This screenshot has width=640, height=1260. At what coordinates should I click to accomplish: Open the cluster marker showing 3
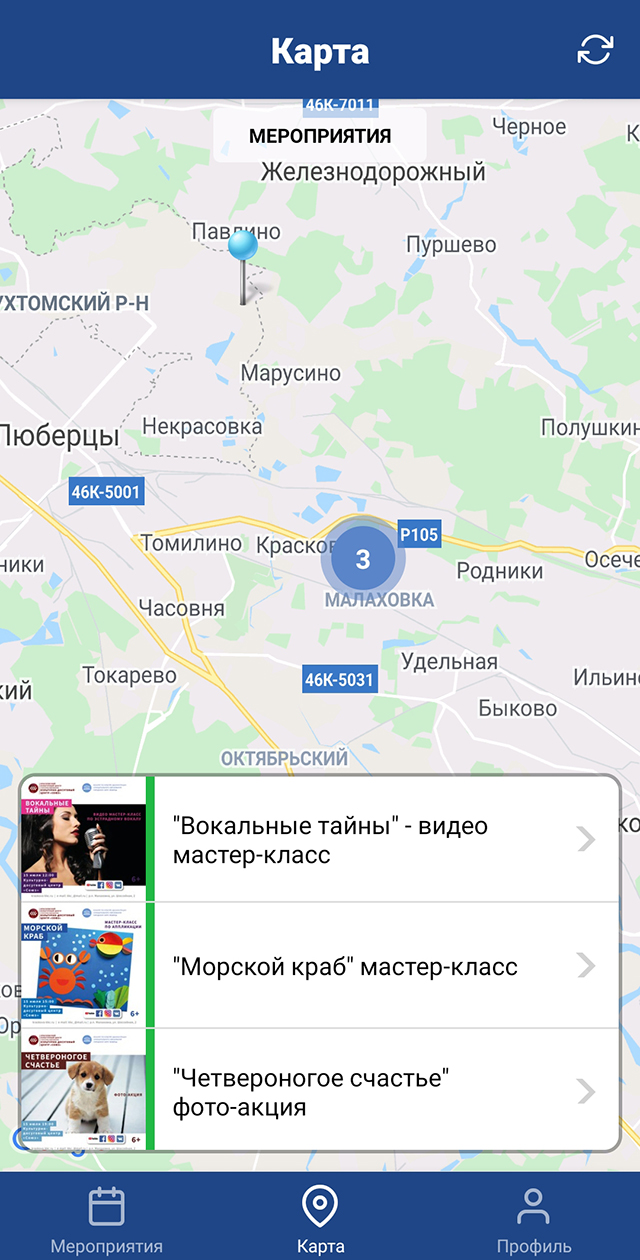coord(363,559)
